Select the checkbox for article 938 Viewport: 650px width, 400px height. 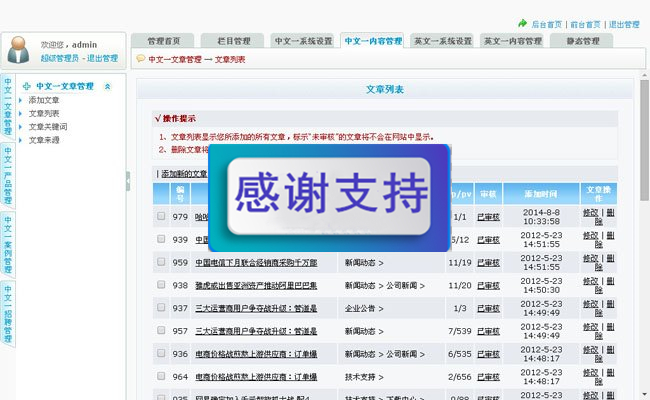(x=161, y=284)
